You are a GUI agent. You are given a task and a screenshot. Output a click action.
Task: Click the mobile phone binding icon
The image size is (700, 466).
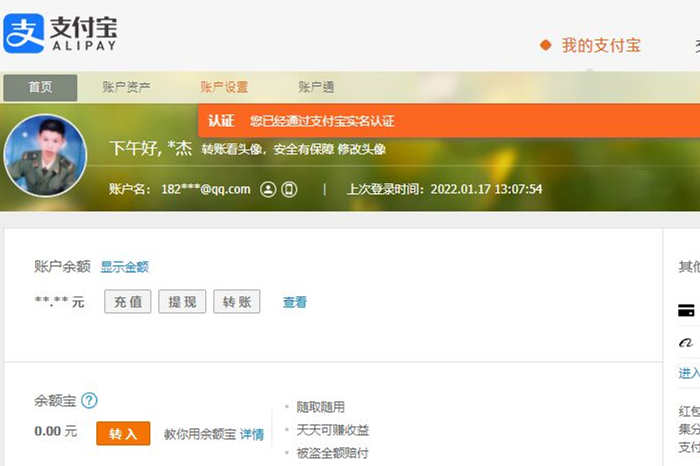289,189
